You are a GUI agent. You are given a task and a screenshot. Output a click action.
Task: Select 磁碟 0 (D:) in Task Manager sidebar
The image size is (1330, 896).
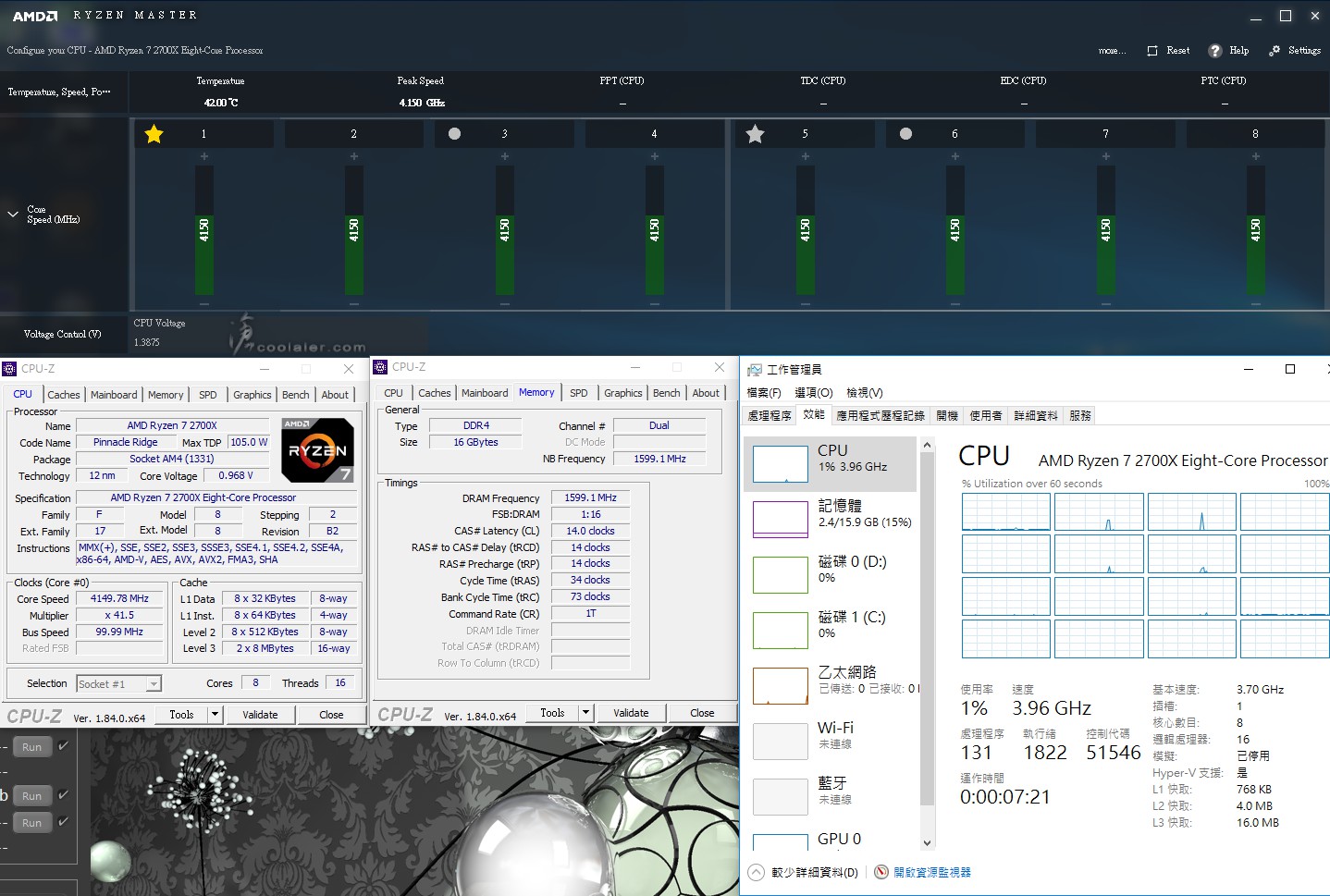pos(831,575)
